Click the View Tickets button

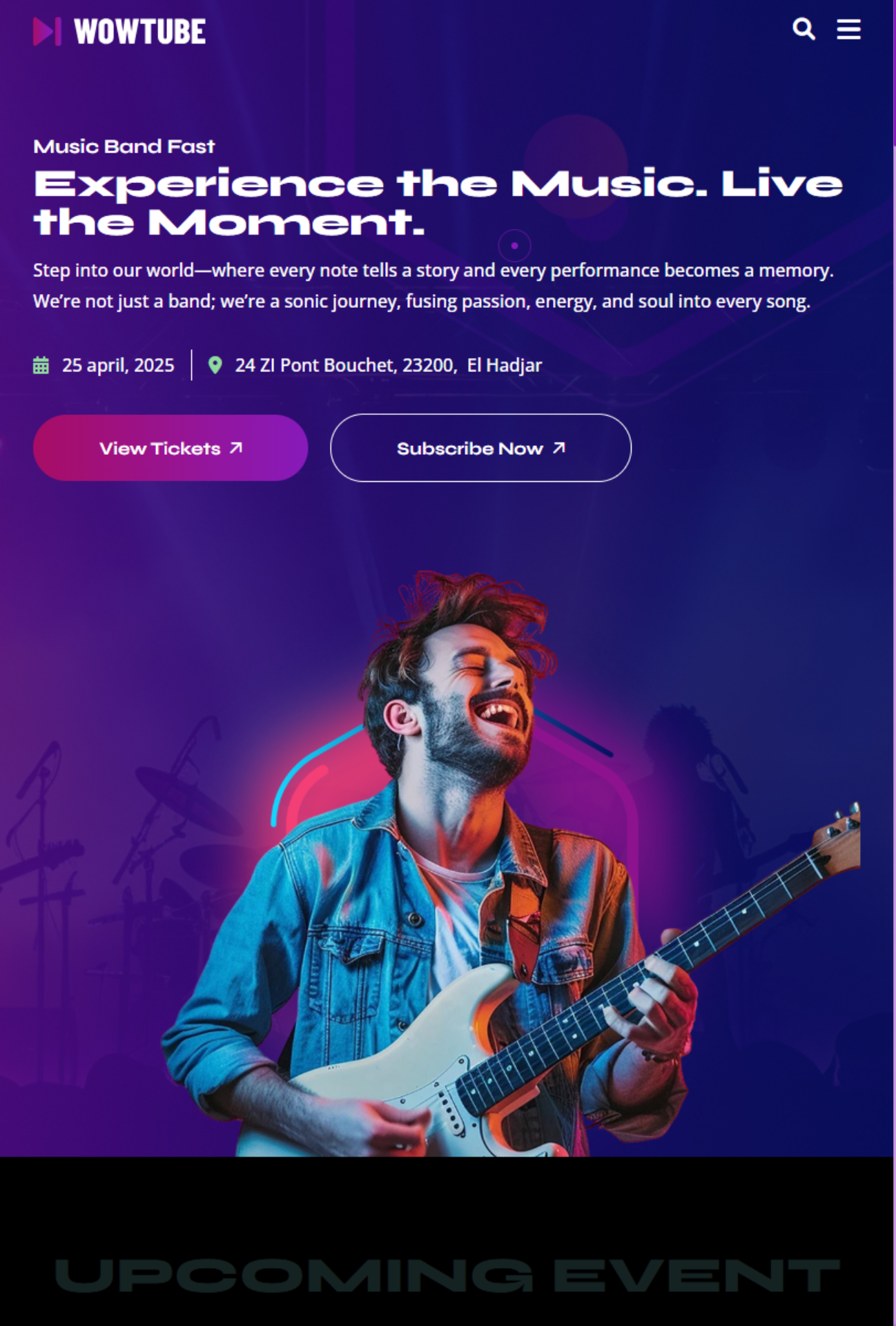click(171, 448)
